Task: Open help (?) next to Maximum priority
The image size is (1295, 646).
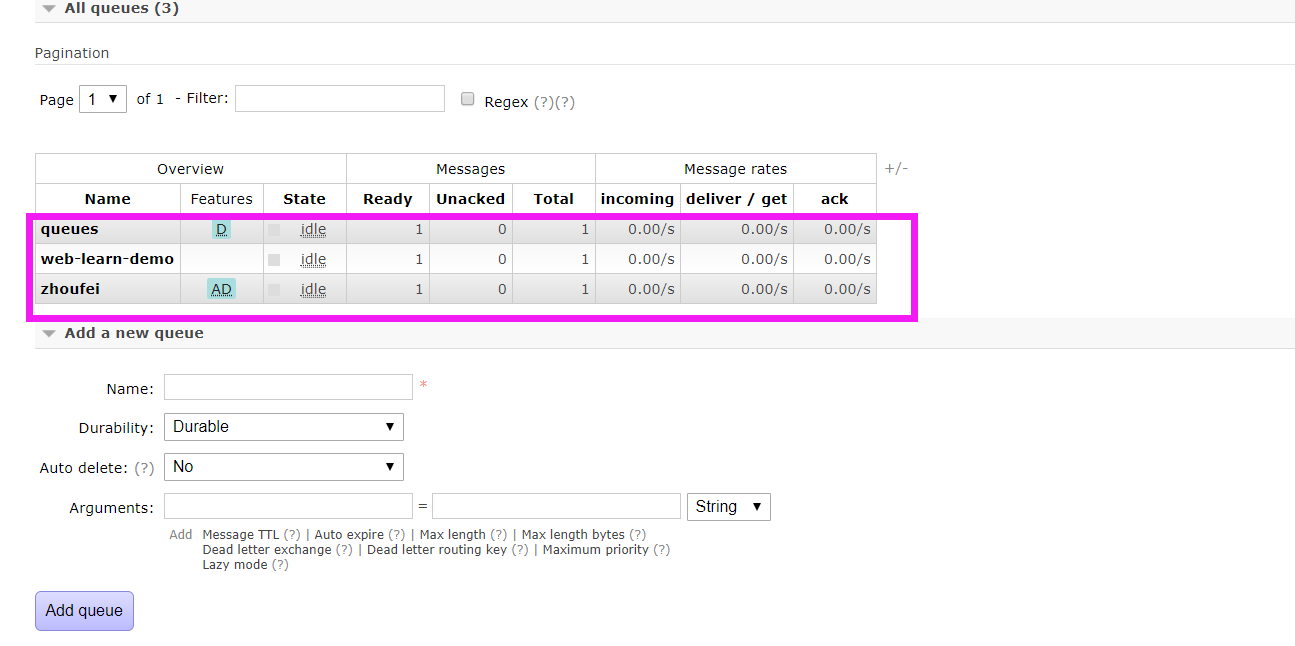Action: 662,550
